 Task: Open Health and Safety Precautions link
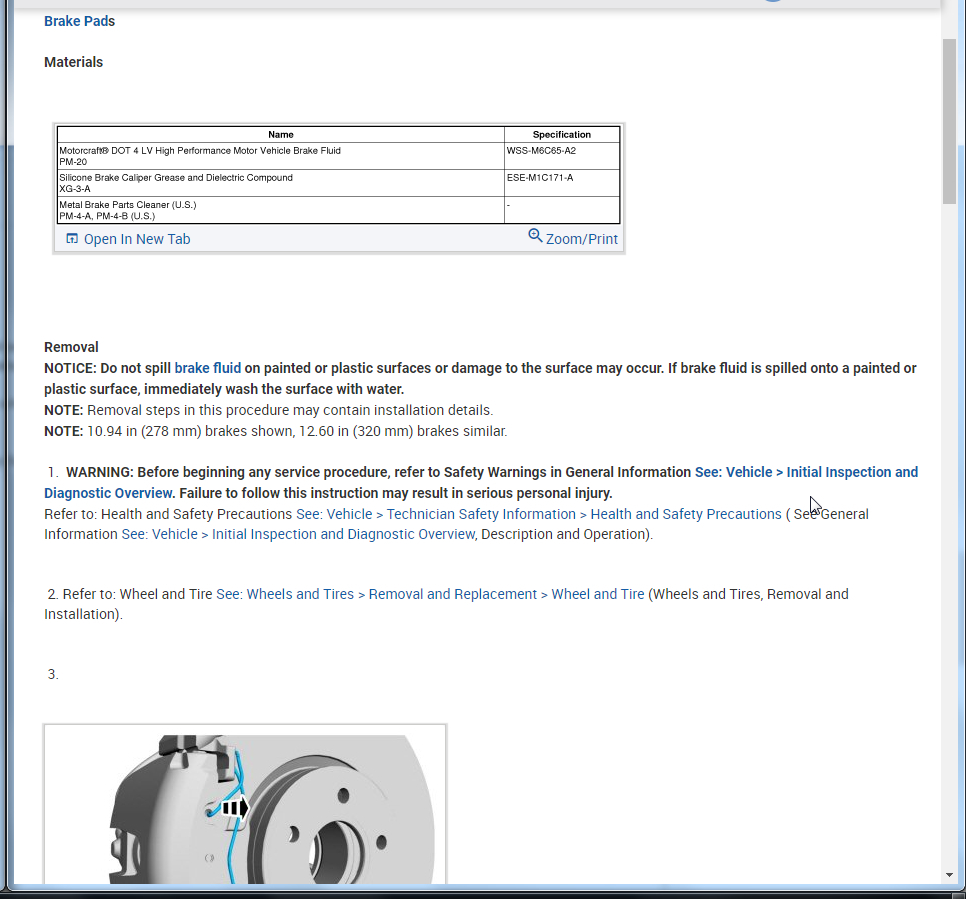(686, 514)
